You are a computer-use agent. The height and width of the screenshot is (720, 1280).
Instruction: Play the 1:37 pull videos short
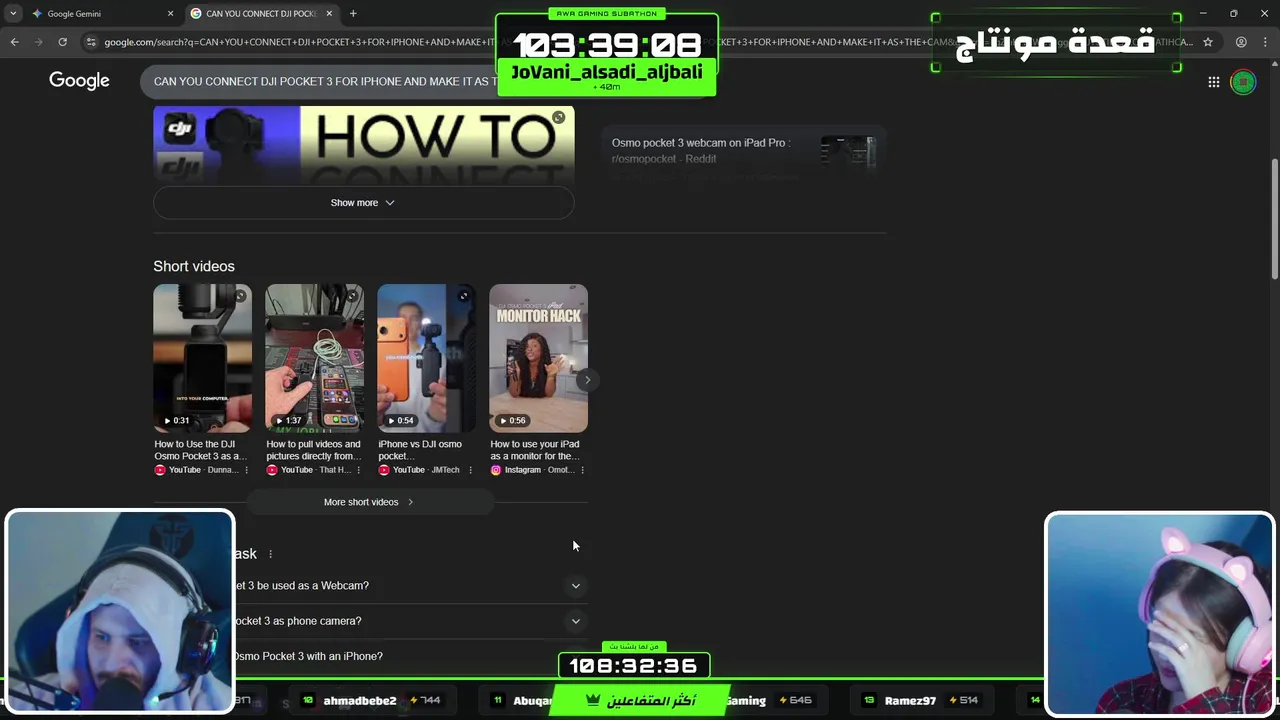click(x=314, y=358)
